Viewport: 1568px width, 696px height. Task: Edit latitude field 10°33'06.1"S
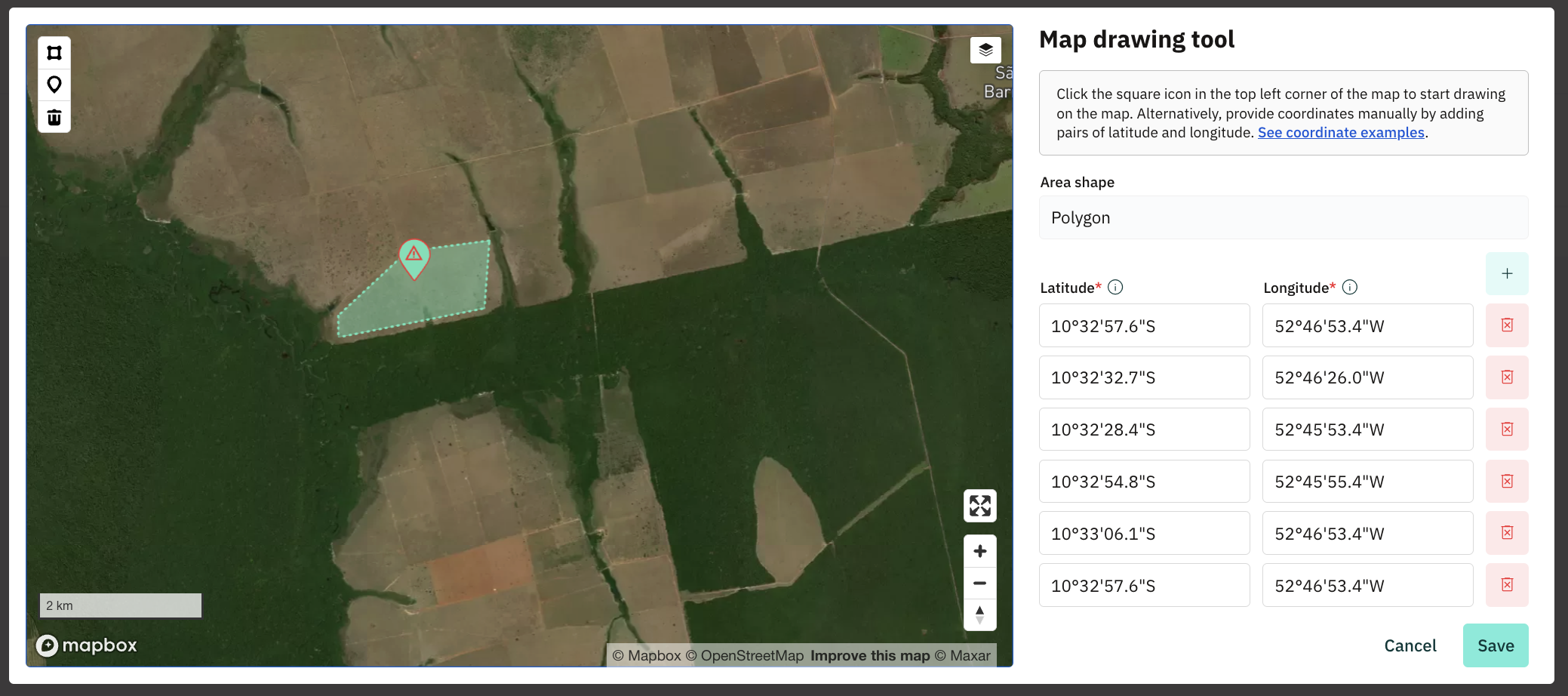(1143, 534)
